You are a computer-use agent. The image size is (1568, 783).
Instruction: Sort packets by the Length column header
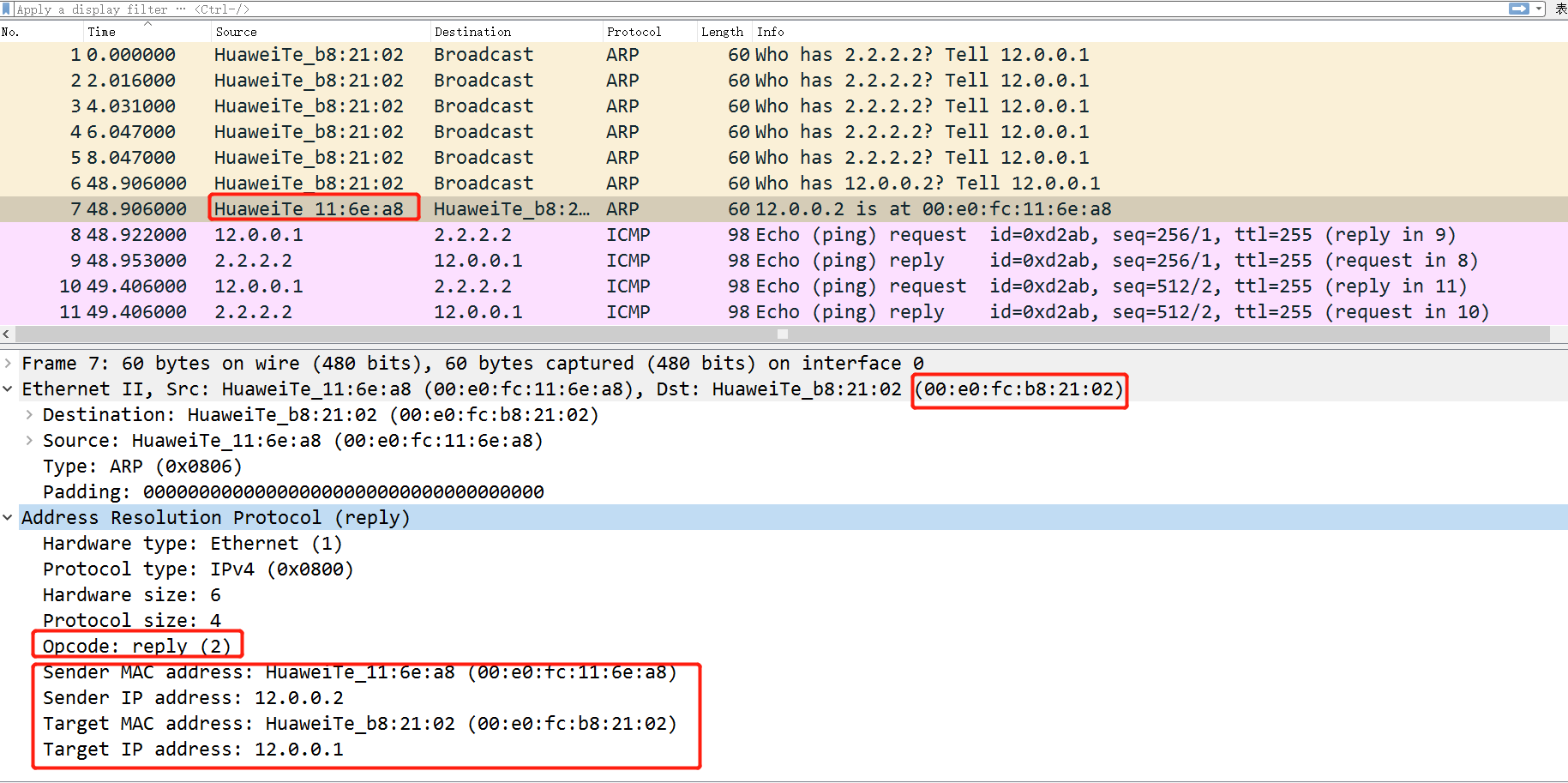click(724, 32)
